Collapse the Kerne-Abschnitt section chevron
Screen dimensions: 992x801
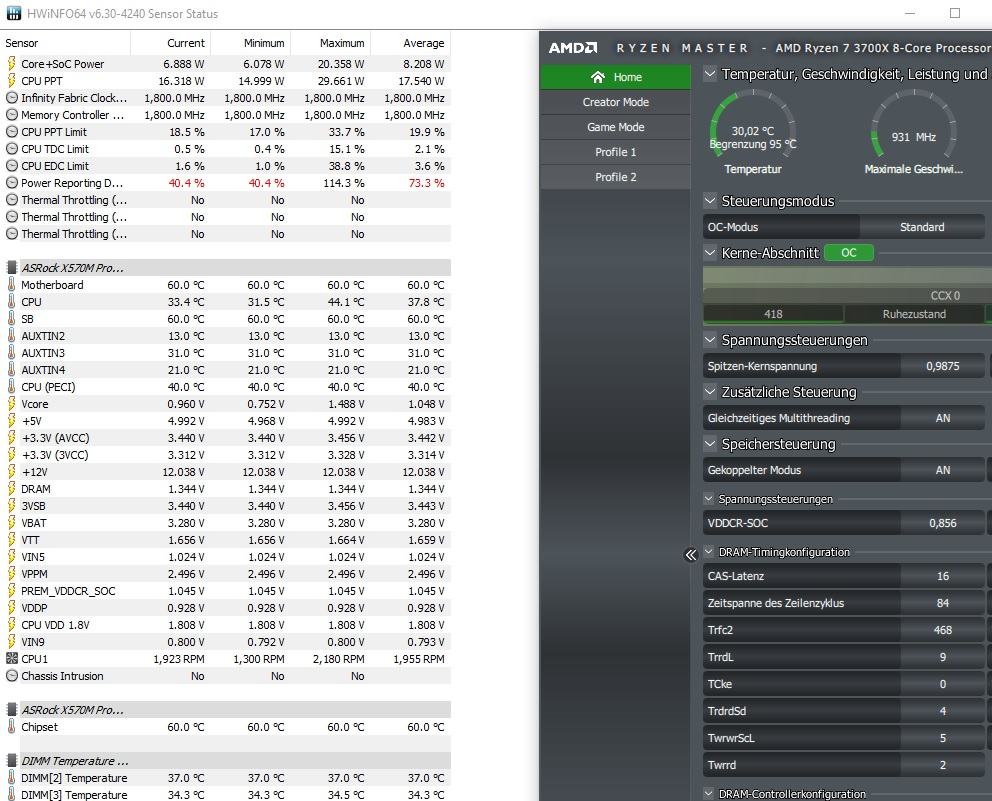pos(710,253)
